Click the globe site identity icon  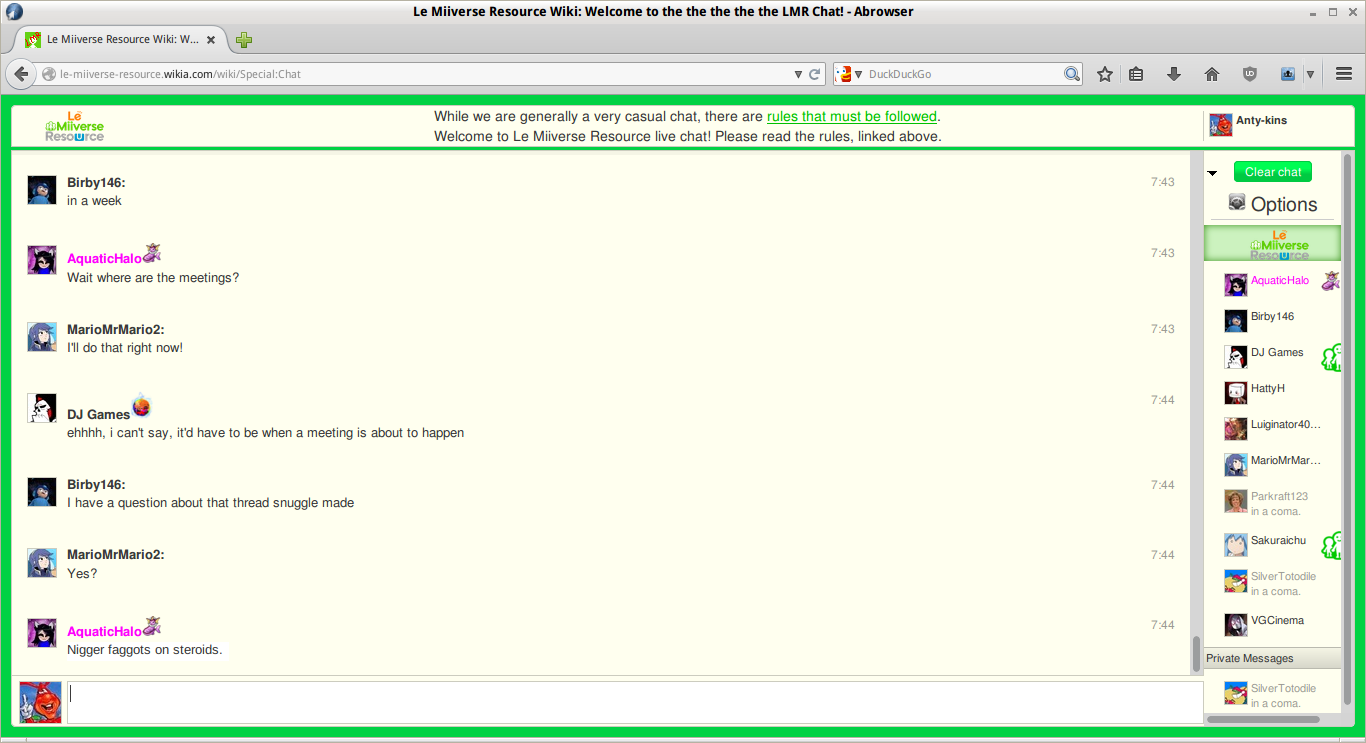click(x=49, y=74)
